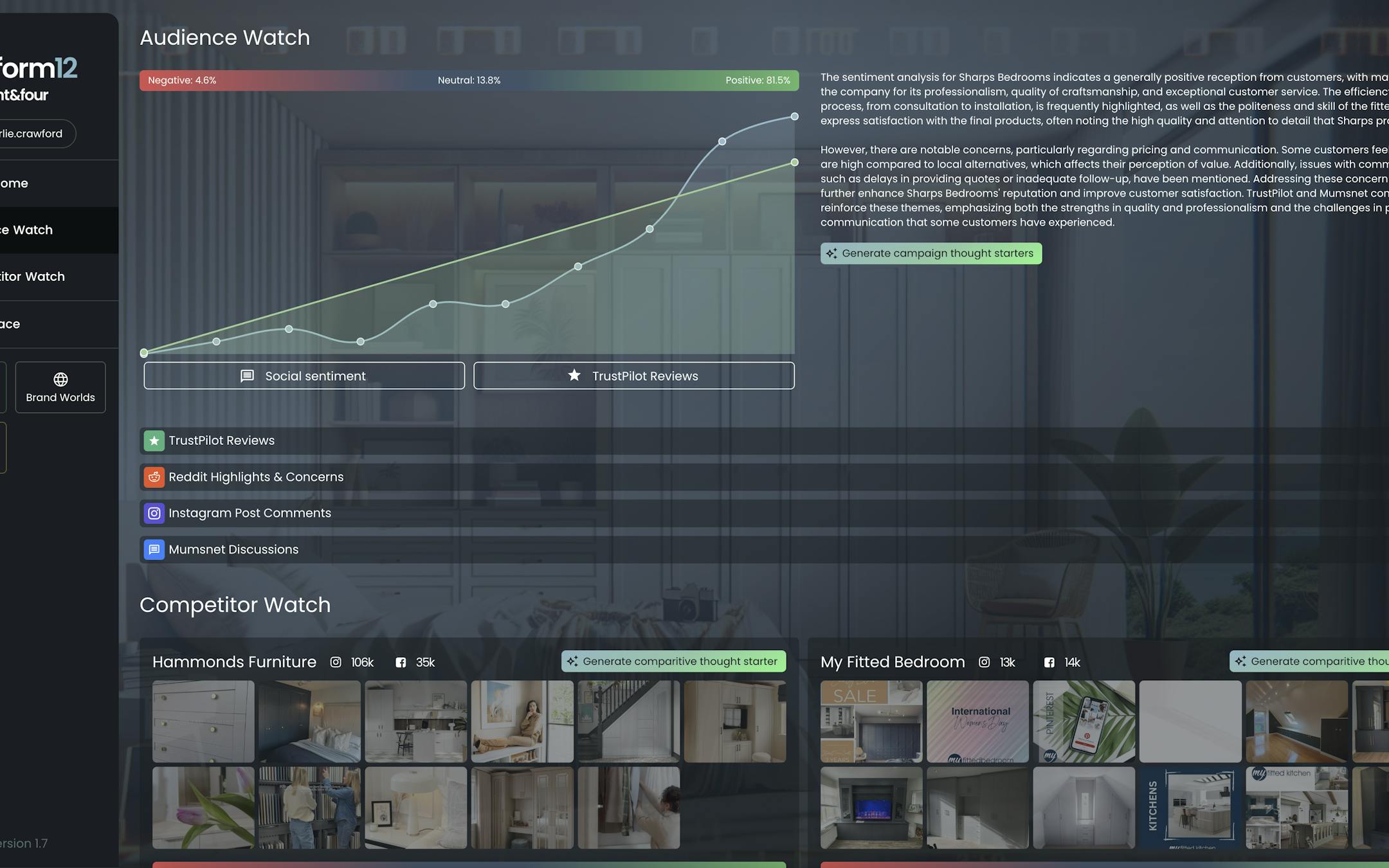The width and height of the screenshot is (1389, 868).
Task: Expand the TrustPilot Reviews section
Action: (x=221, y=440)
